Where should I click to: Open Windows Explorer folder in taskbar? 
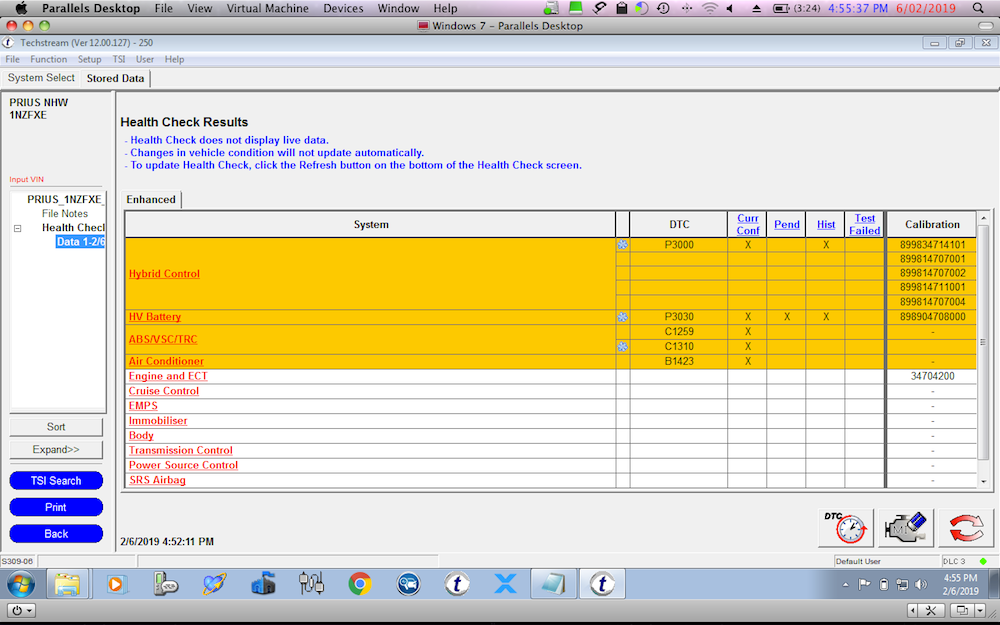tap(67, 584)
